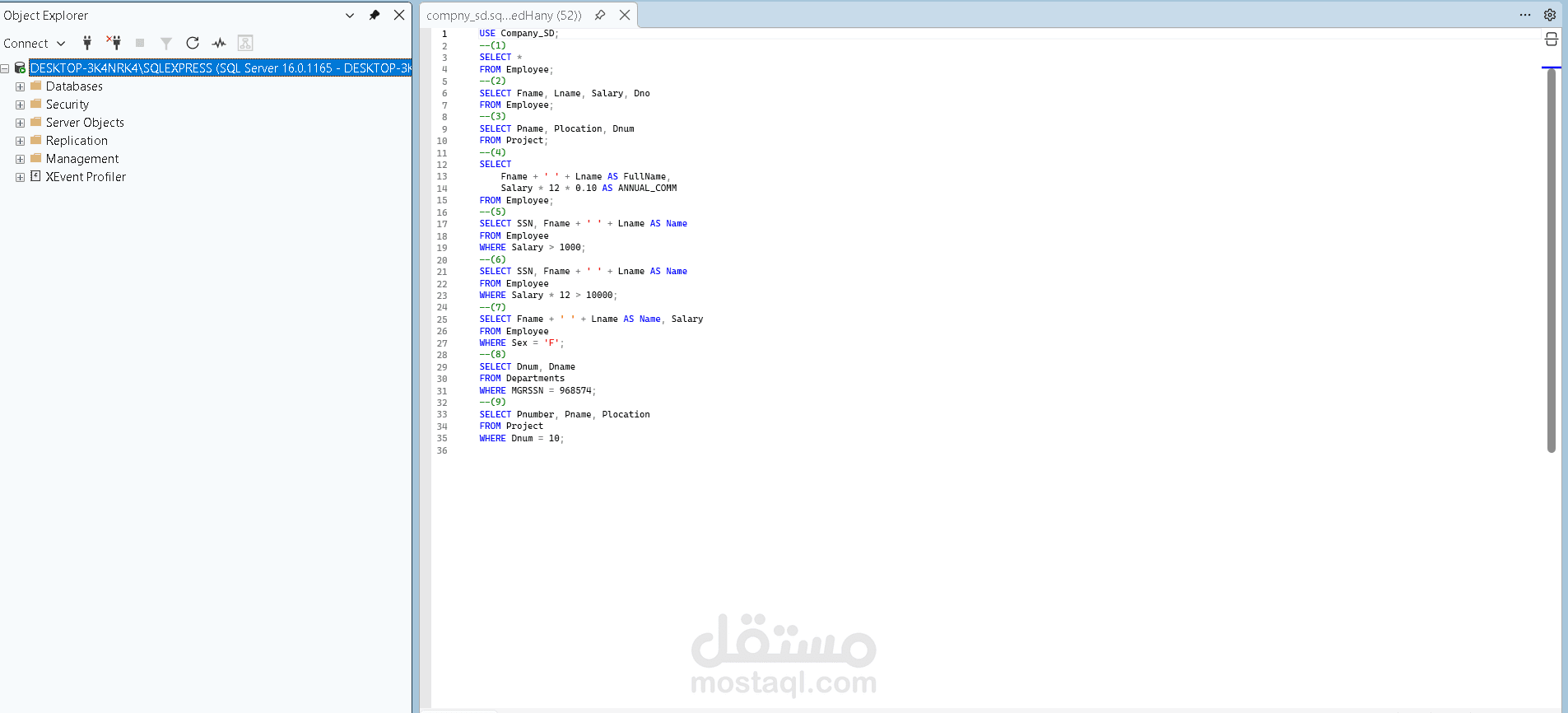
Task: Expand the Server Objects node
Action: coord(20,123)
